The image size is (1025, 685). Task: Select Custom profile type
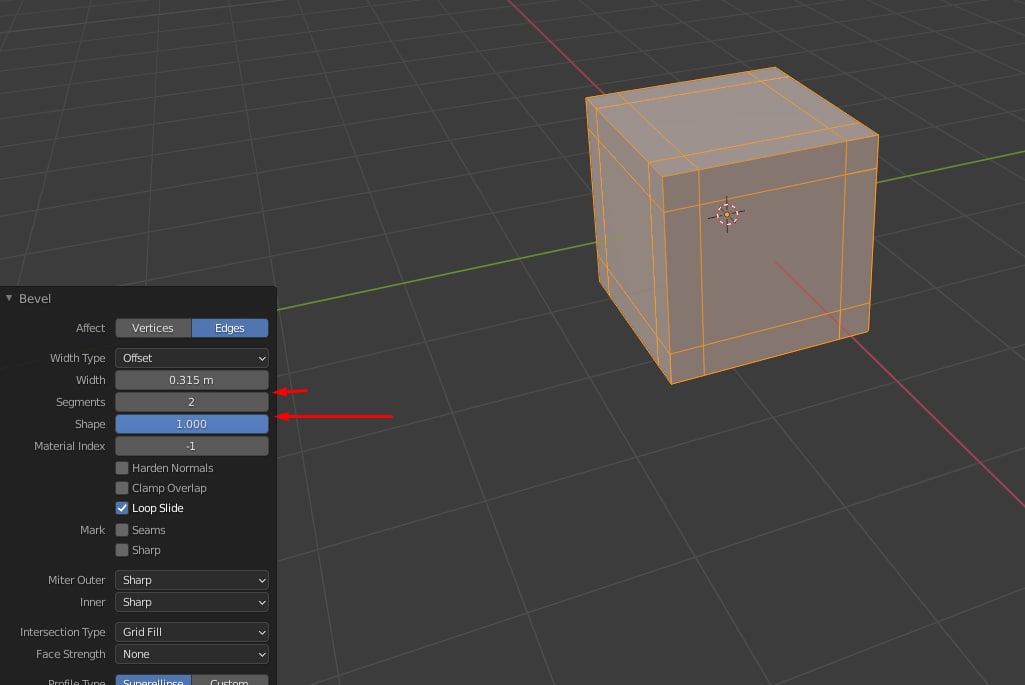point(229,680)
